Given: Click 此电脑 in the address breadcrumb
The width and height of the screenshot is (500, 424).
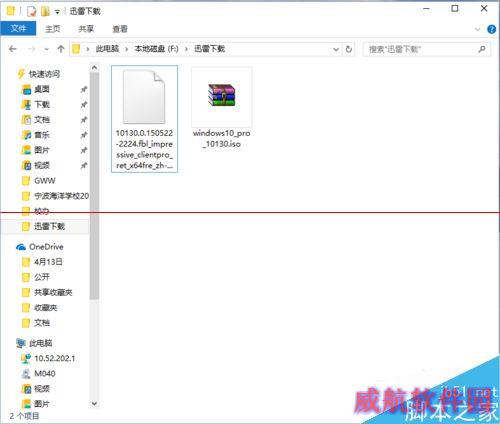Looking at the screenshot, I should tap(107, 49).
